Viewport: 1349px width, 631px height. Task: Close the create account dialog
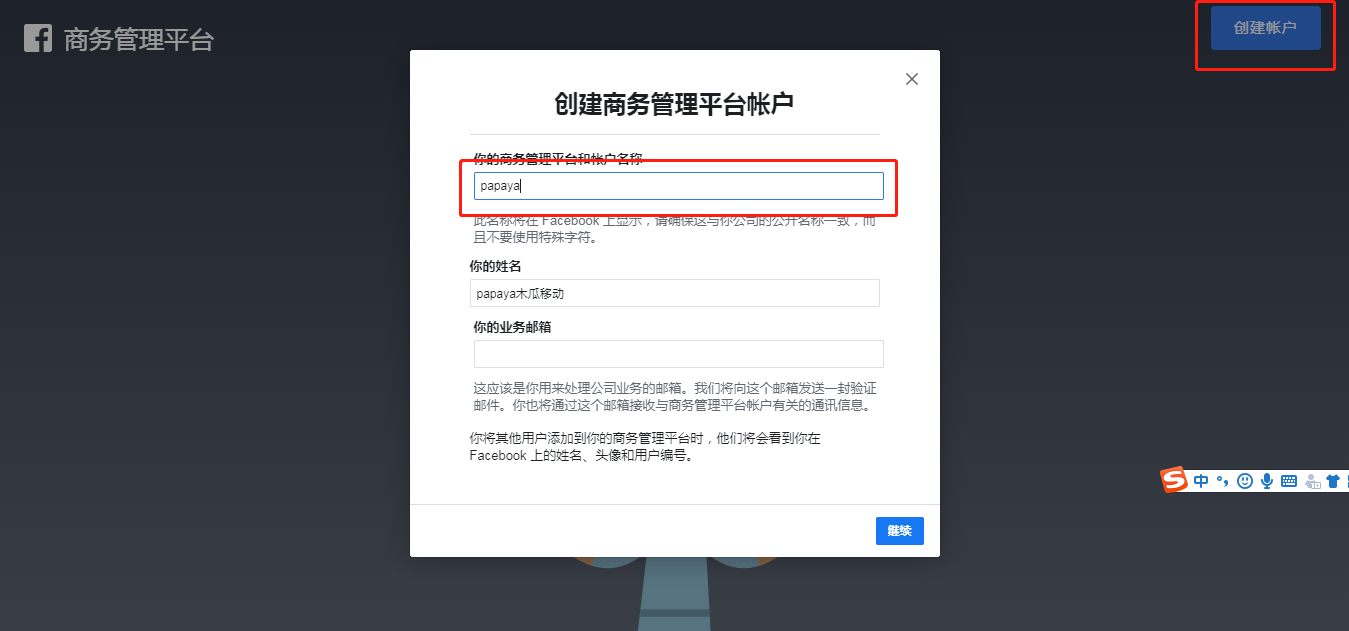coord(911,79)
